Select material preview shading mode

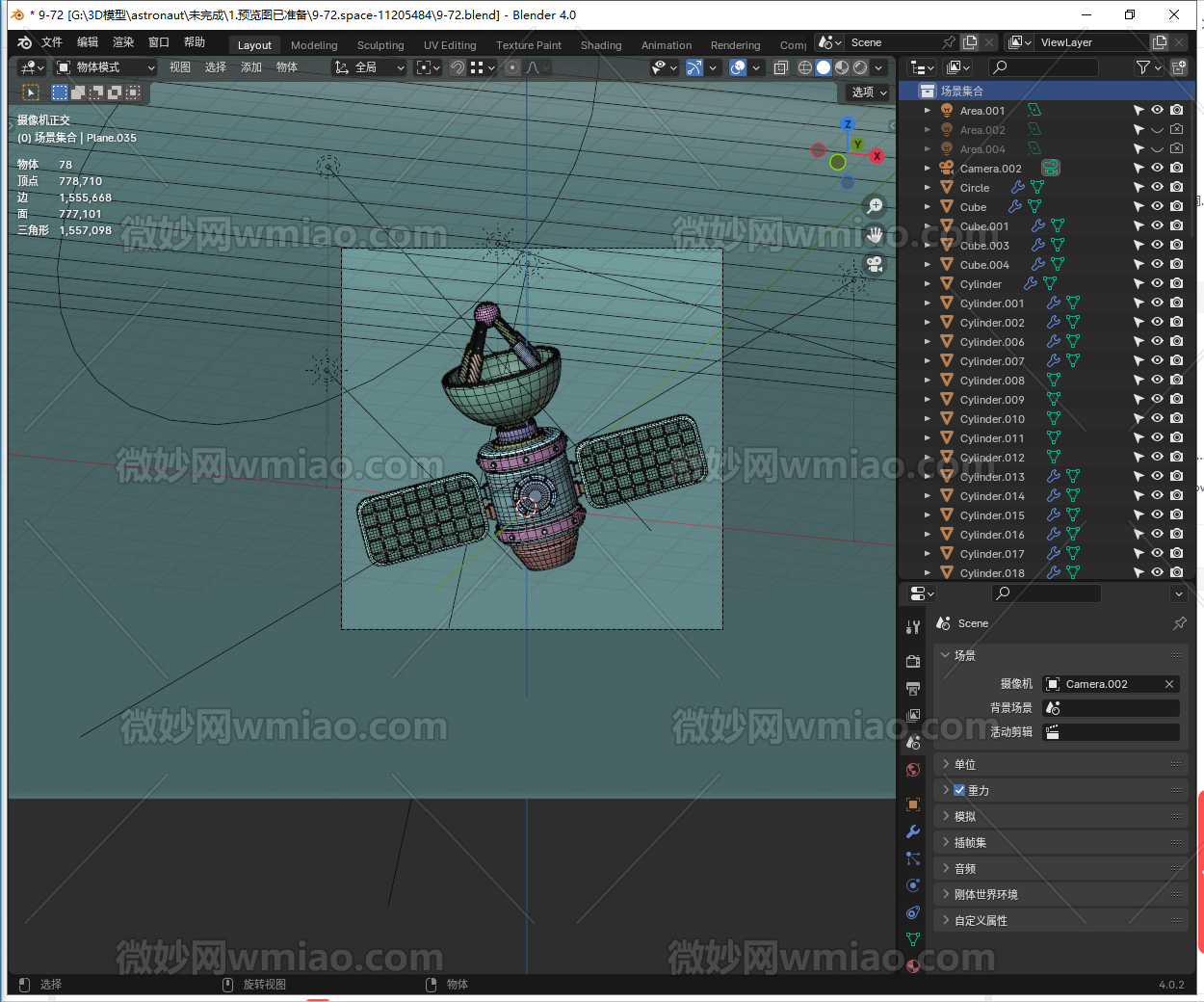(x=842, y=67)
